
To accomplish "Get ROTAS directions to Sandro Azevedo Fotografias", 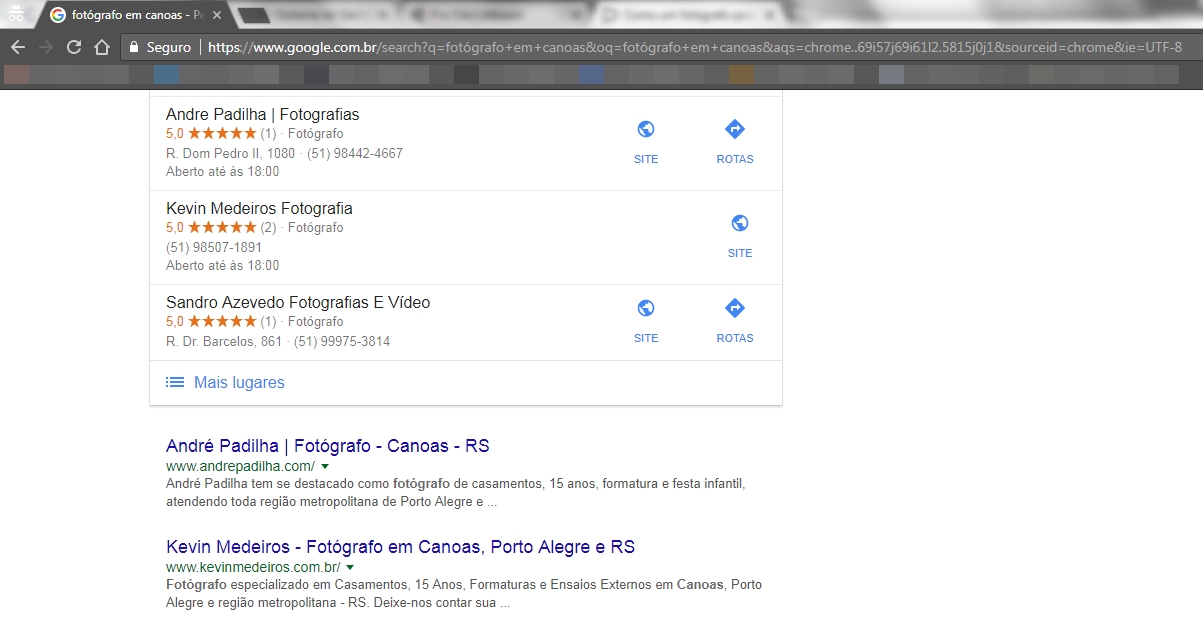I will coord(735,308).
